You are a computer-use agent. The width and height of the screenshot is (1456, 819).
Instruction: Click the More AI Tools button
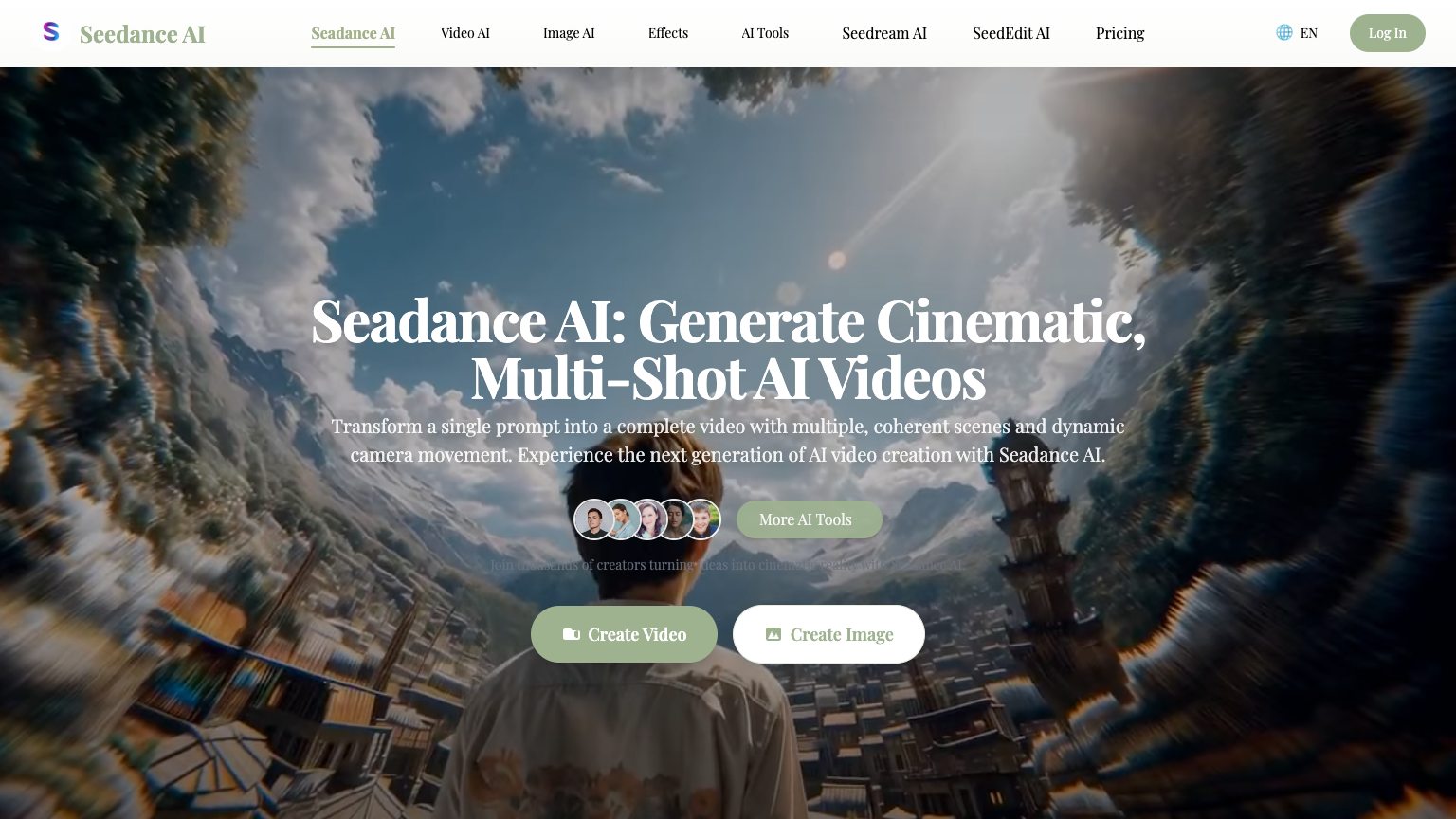pos(809,519)
